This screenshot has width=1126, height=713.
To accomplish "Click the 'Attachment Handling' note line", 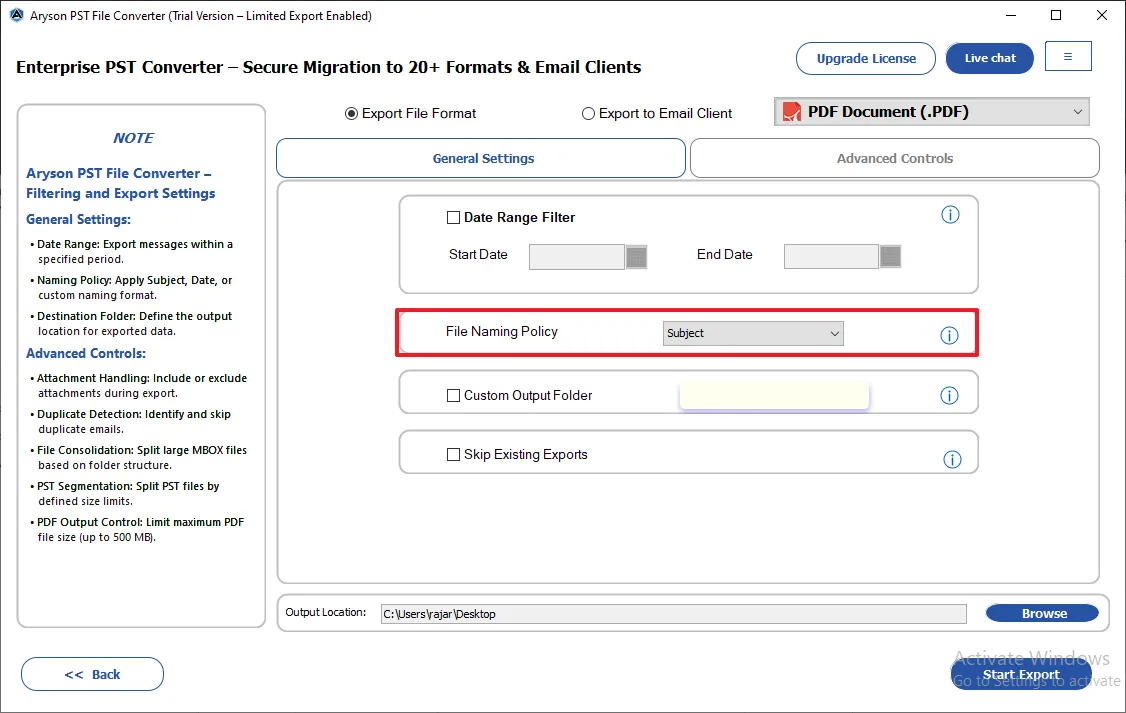I will 141,386.
